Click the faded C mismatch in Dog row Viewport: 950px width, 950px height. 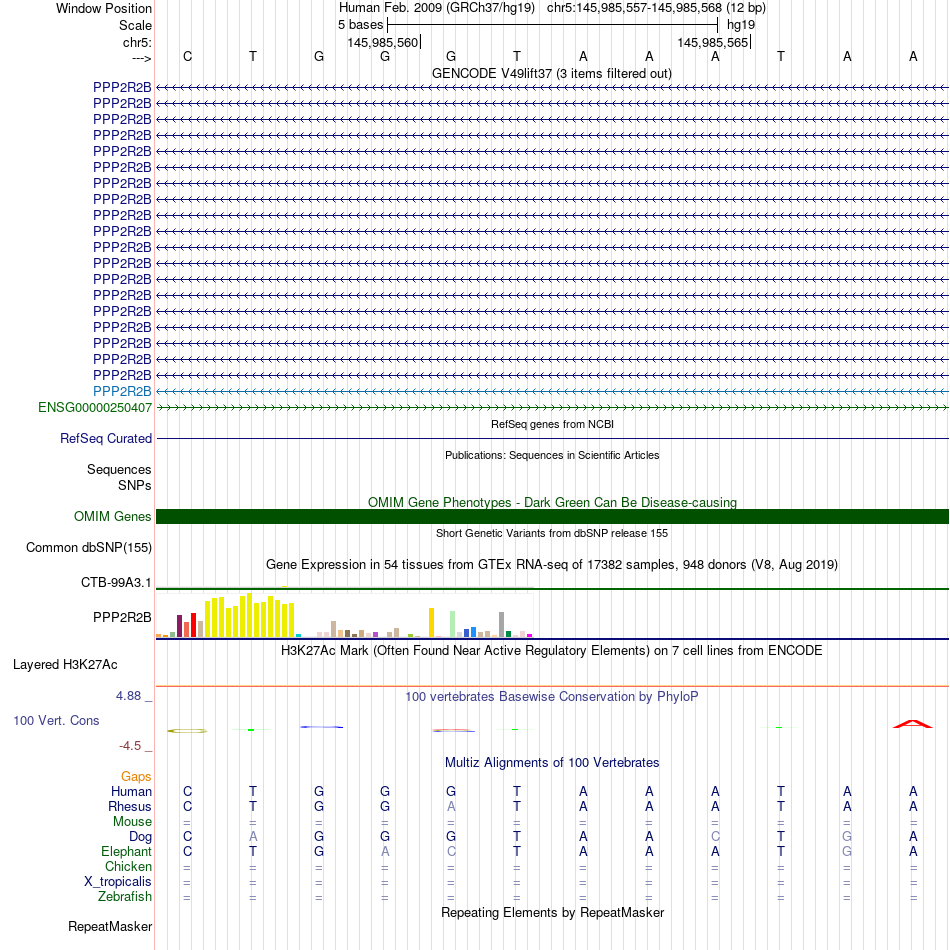[715, 837]
